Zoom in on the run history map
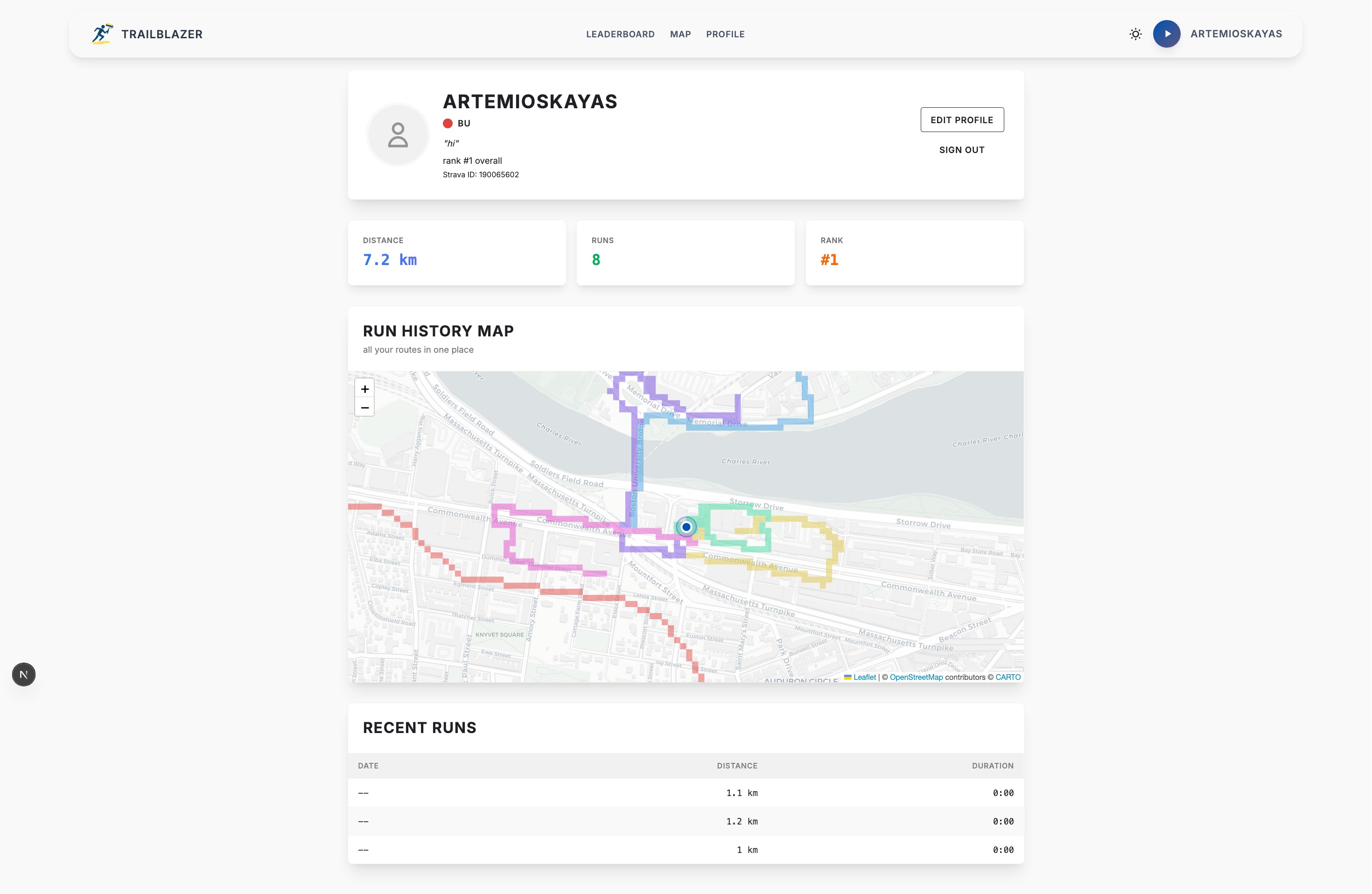Image resolution: width=1372 pixels, height=894 pixels. click(364, 389)
